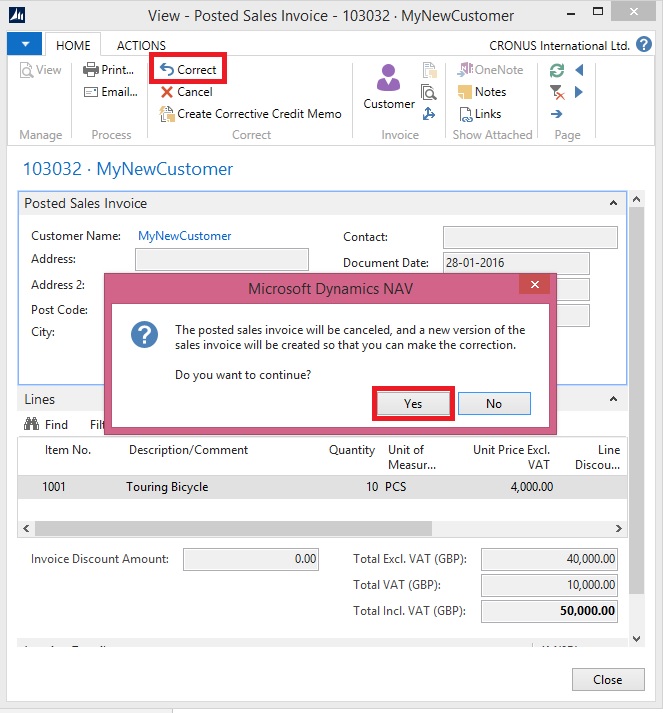The height and width of the screenshot is (713, 663).
Task: Click the Refresh page icon
Action: click(x=557, y=70)
